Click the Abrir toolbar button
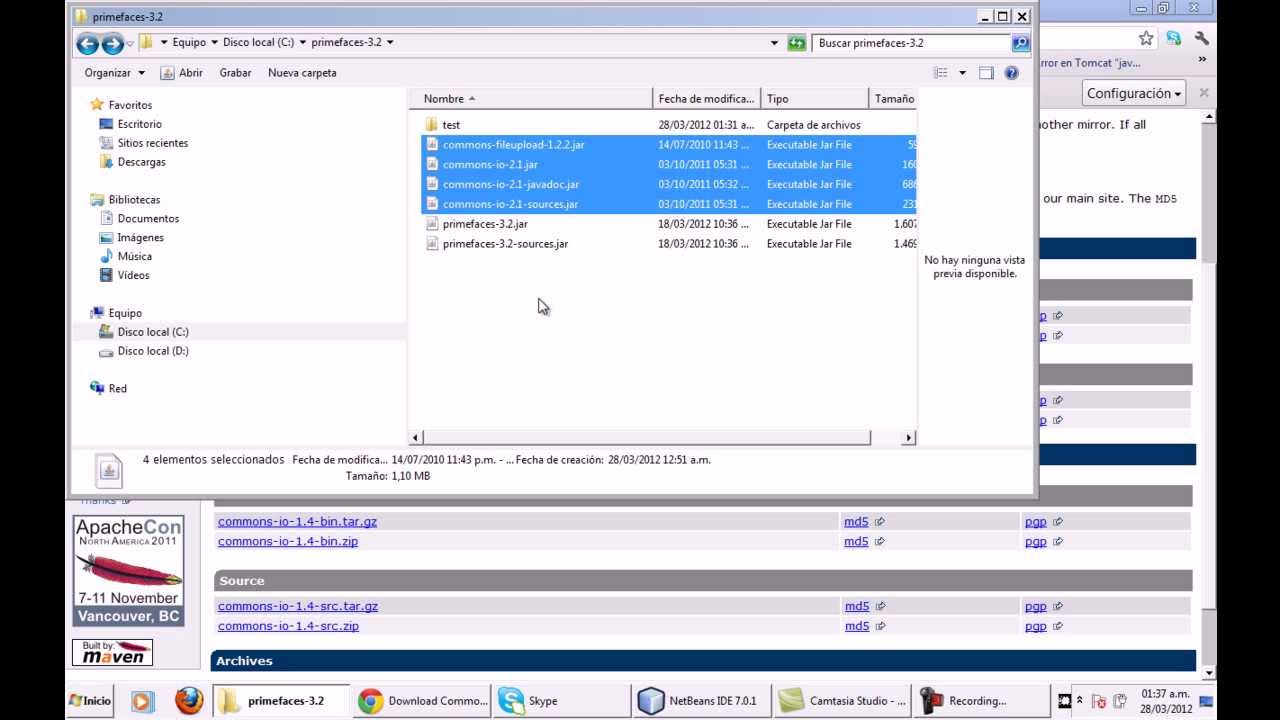 (181, 73)
